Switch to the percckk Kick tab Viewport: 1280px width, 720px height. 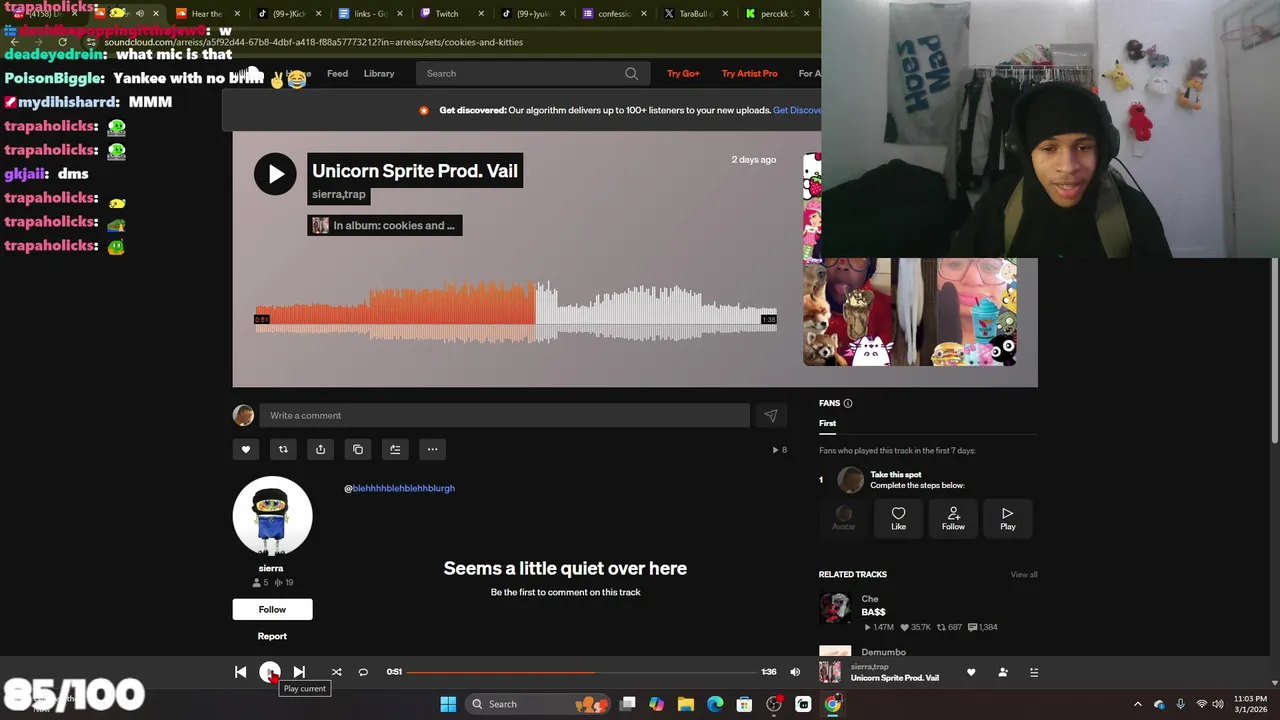(x=775, y=14)
